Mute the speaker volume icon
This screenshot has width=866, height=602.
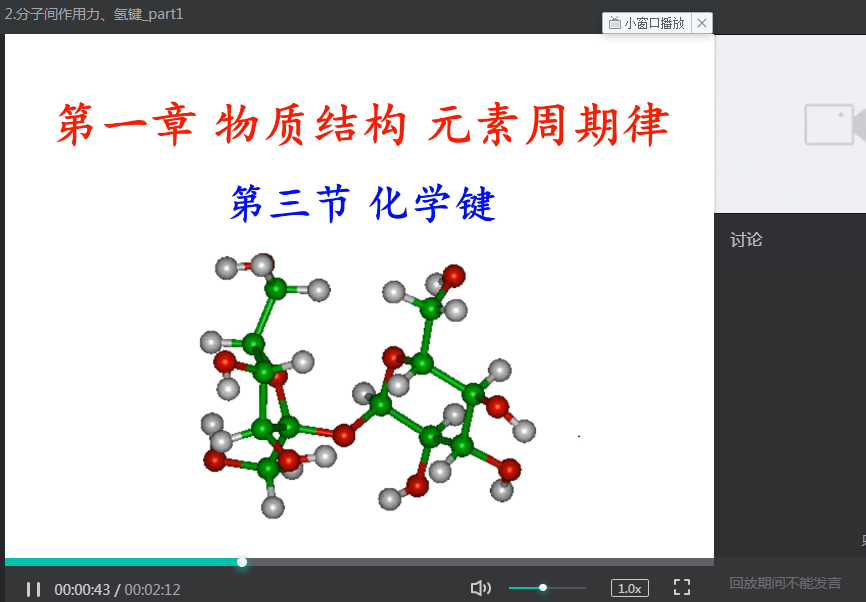480,588
